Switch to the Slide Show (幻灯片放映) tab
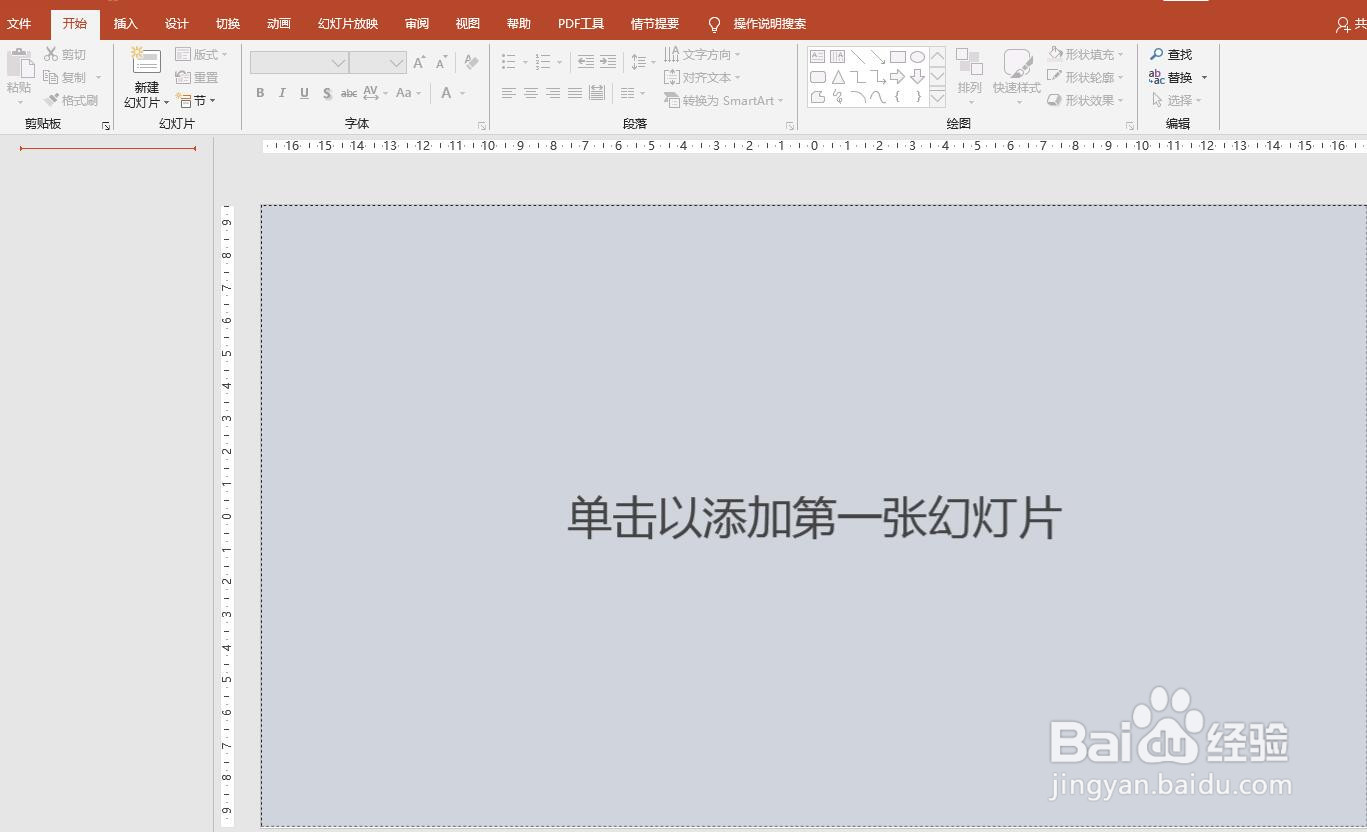1367x832 pixels. tap(348, 24)
